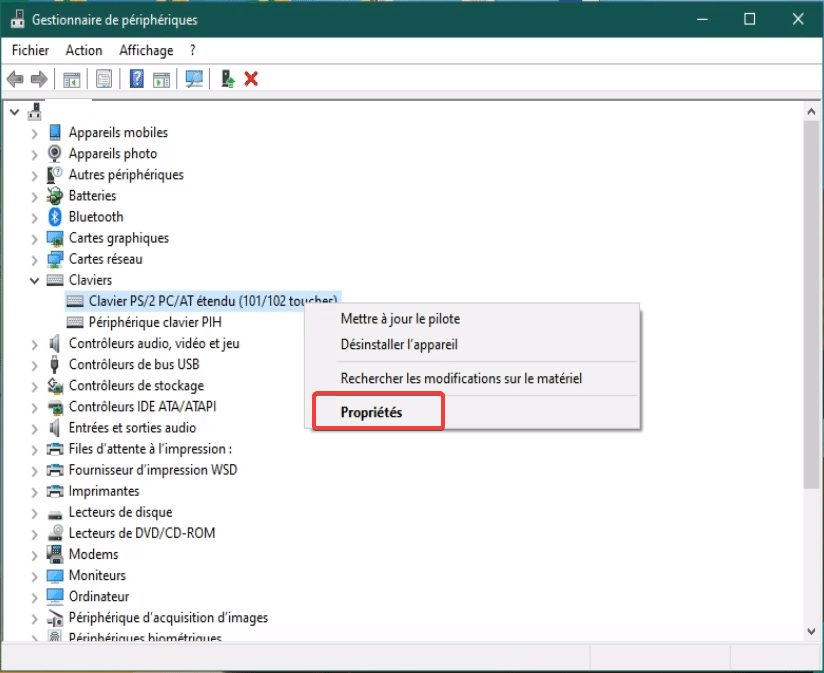824x673 pixels.
Task: Click the vertical scrollbar down arrow
Action: click(x=810, y=630)
